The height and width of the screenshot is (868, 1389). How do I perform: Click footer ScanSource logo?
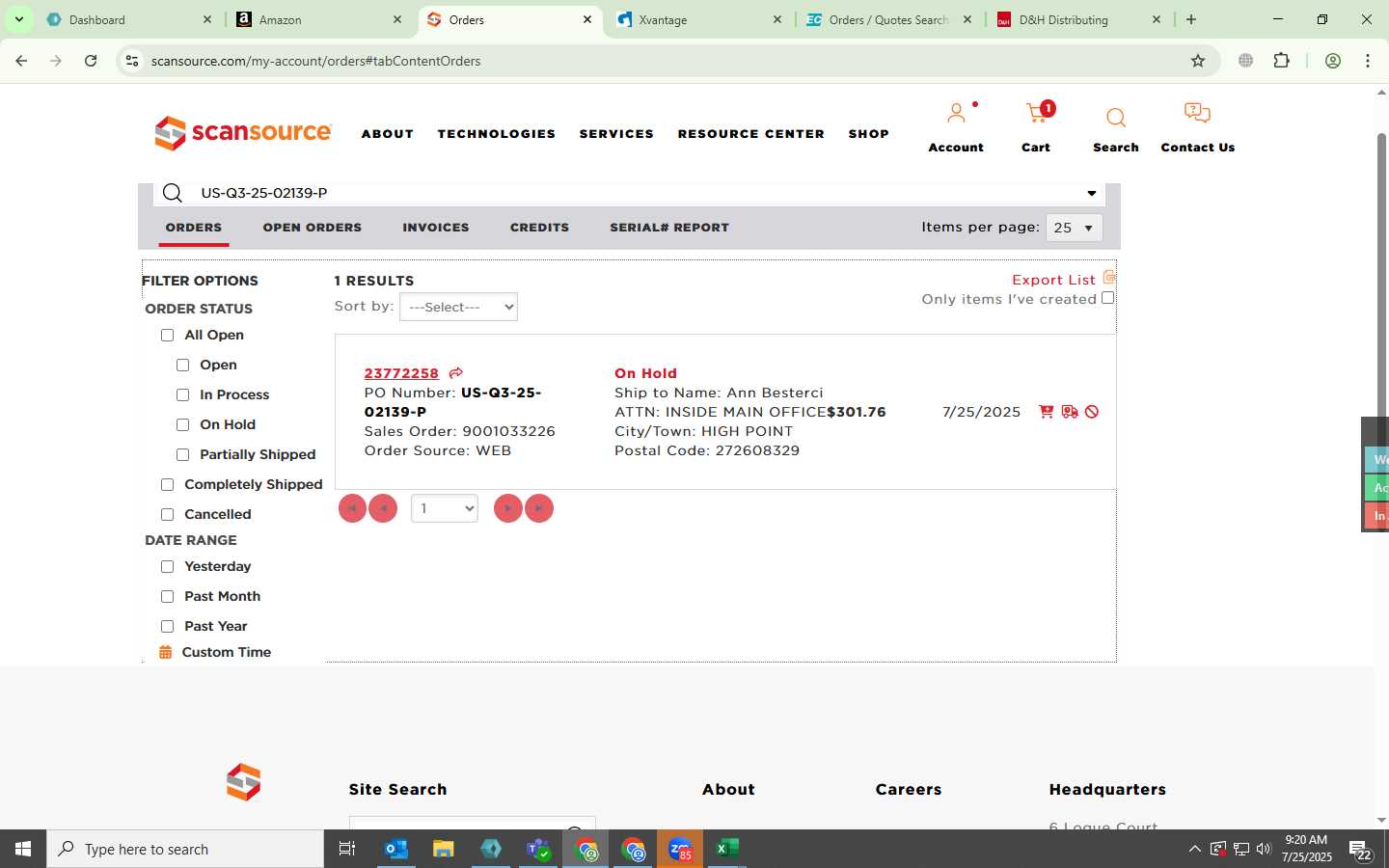click(x=243, y=782)
